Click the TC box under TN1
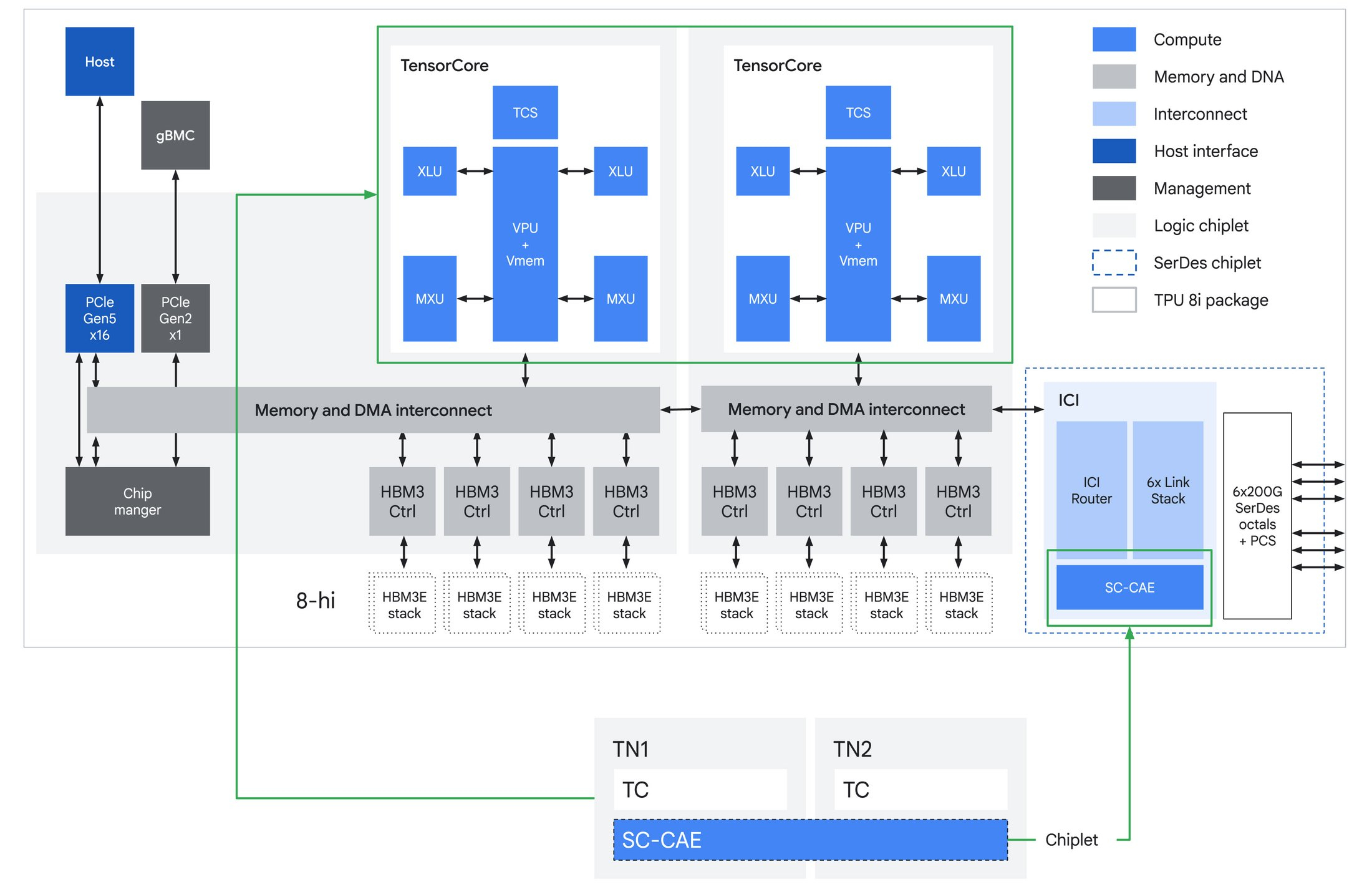The image size is (1372, 887). click(x=700, y=790)
